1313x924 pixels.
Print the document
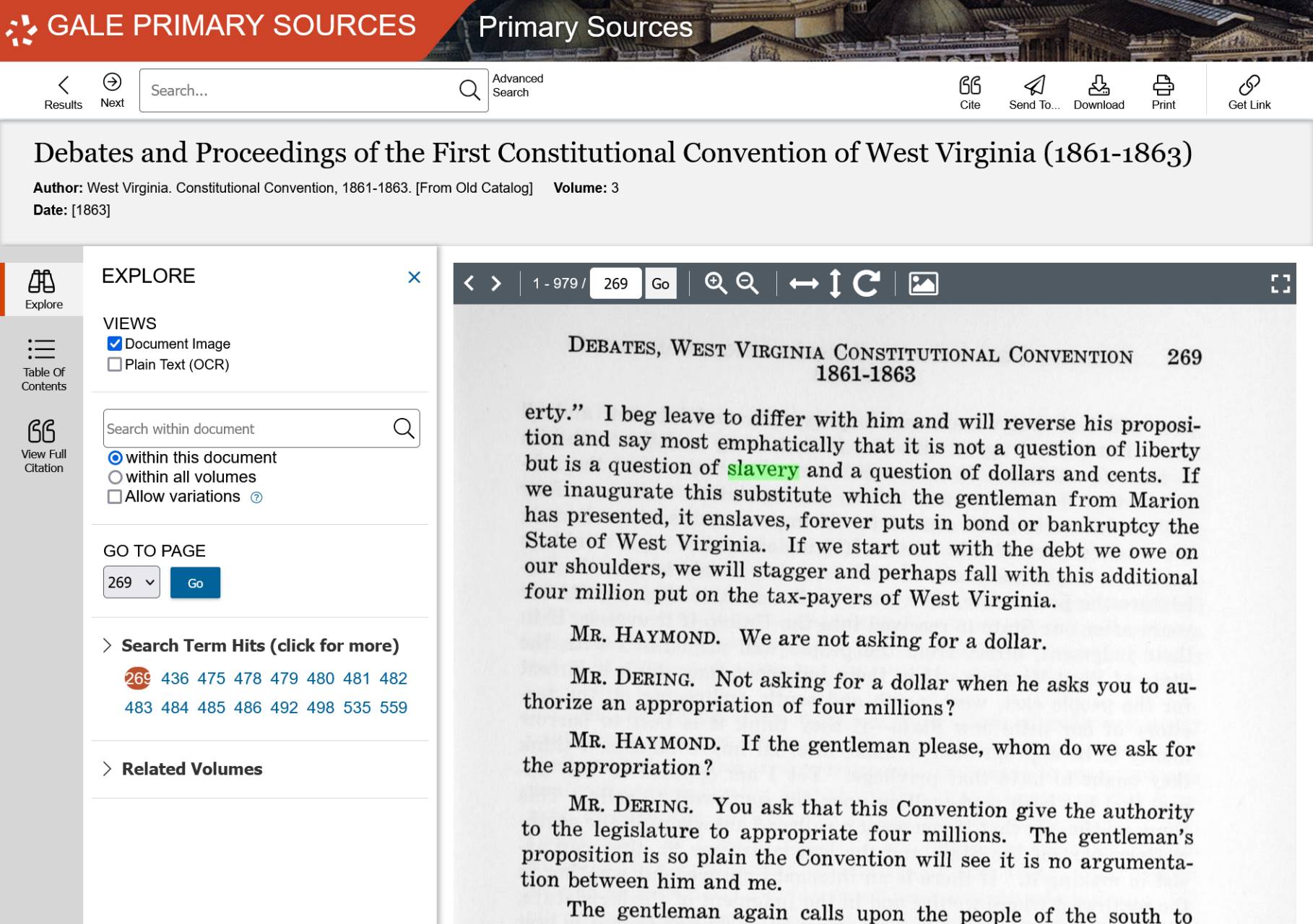(1163, 92)
